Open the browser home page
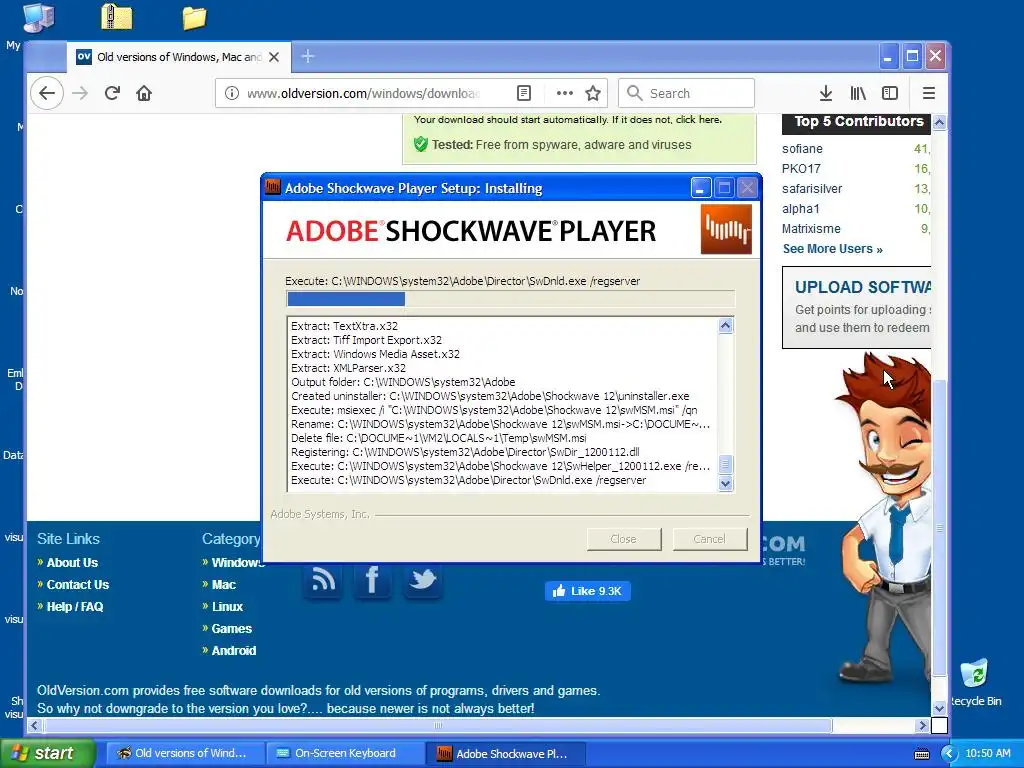 144,93
